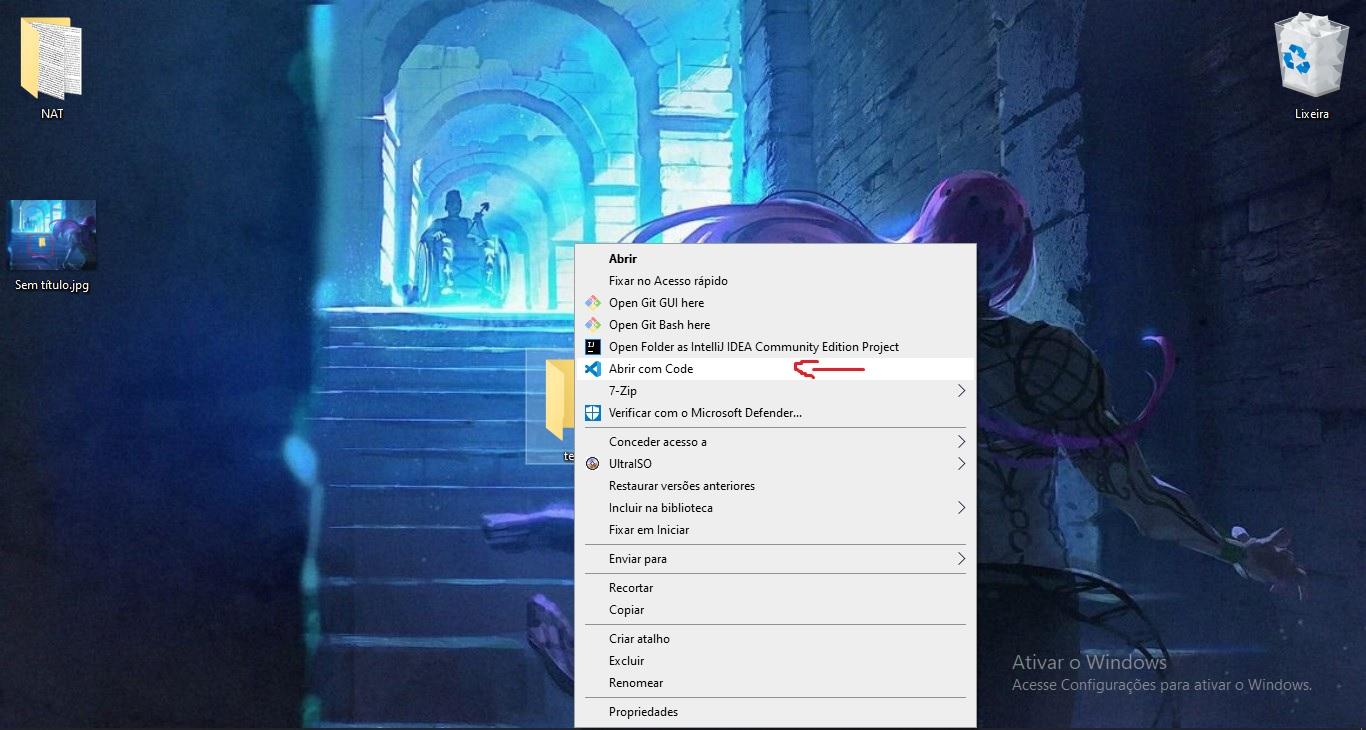Click the Git GUI icon in the context menu
Image resolution: width=1366 pixels, height=730 pixels.
tap(594, 302)
